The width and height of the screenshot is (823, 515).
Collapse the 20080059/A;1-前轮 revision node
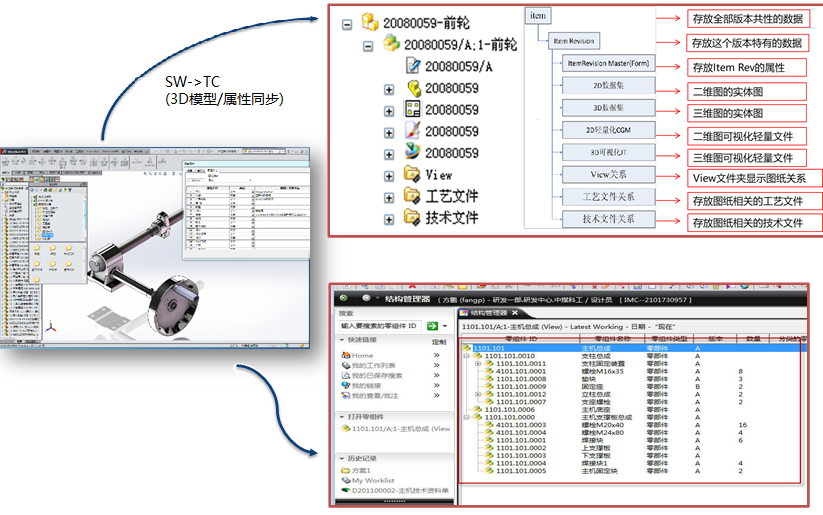(367, 45)
